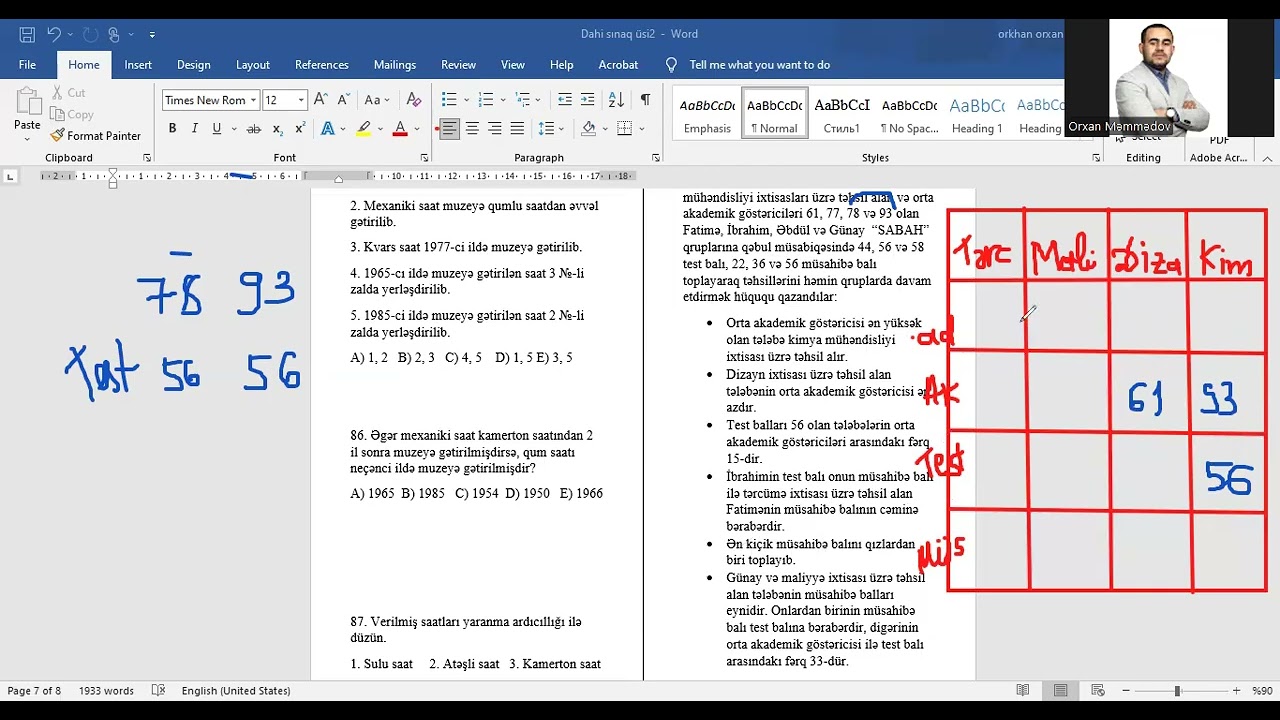
Task: Cut the selected text
Action: pyautogui.click(x=68, y=92)
